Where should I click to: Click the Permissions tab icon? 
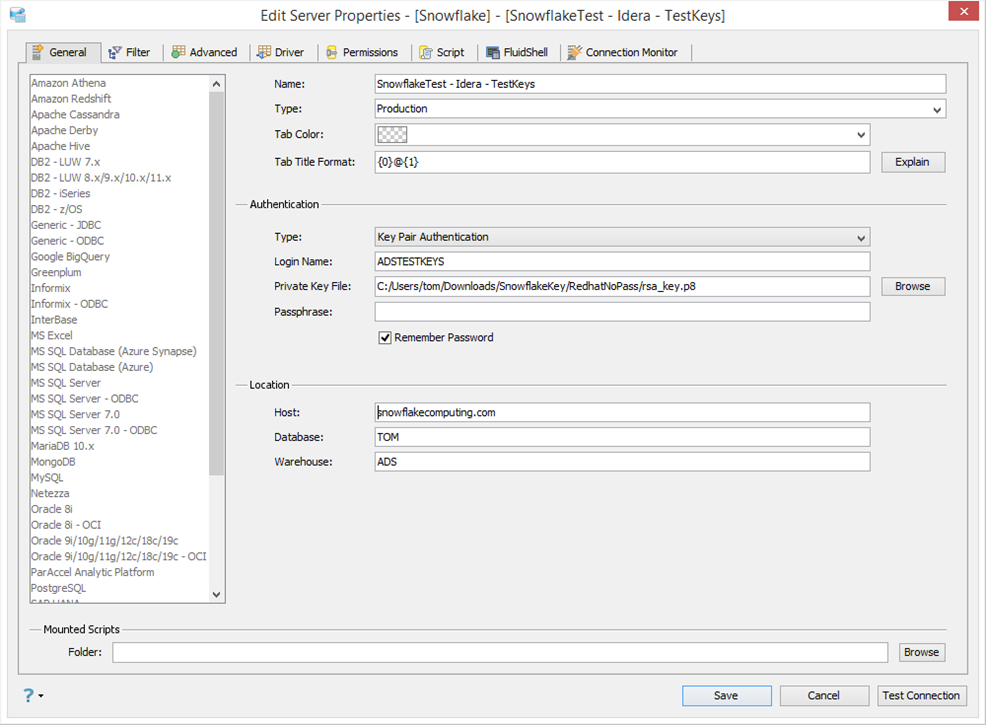pos(331,52)
